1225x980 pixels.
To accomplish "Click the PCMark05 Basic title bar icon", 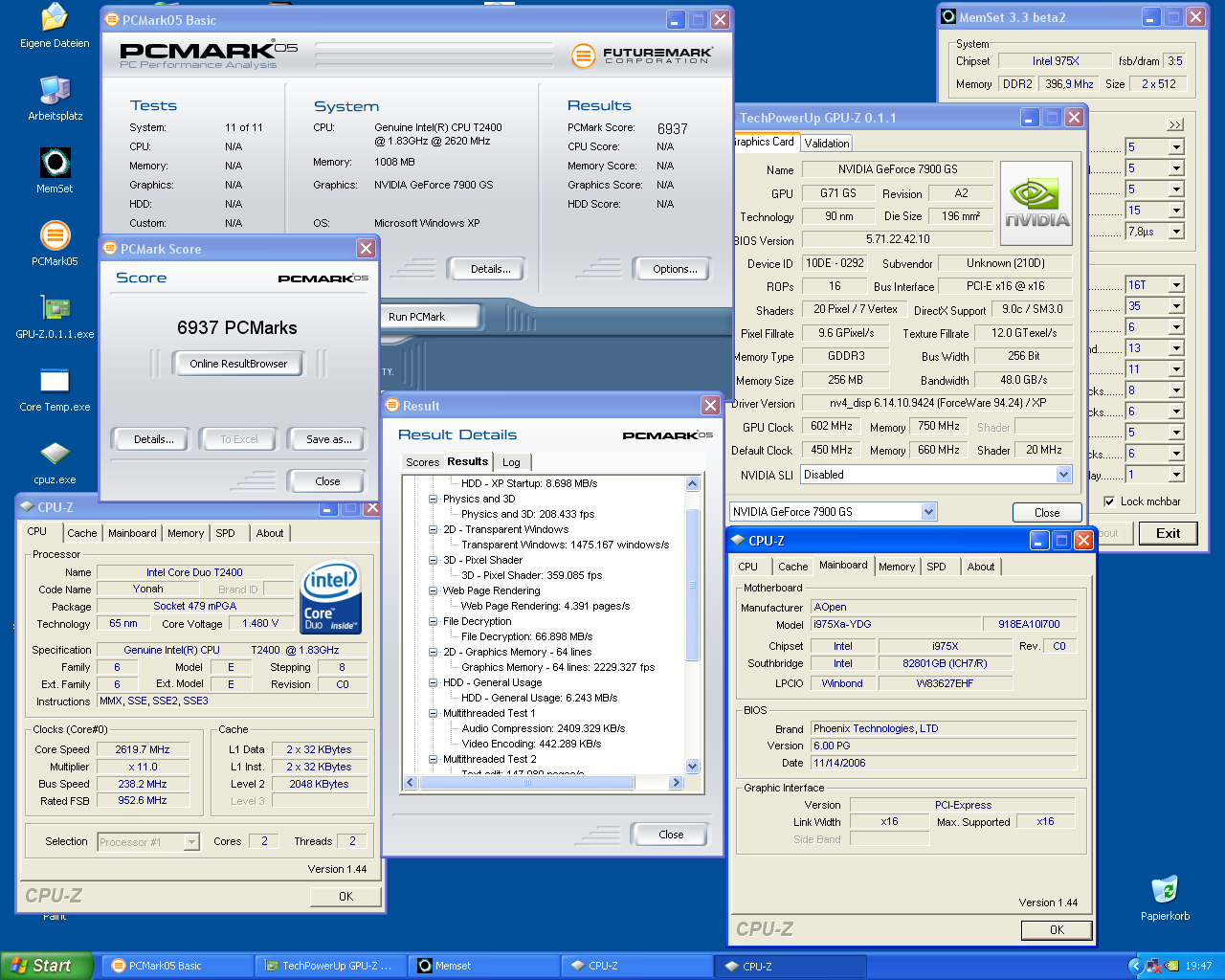I will (x=112, y=19).
